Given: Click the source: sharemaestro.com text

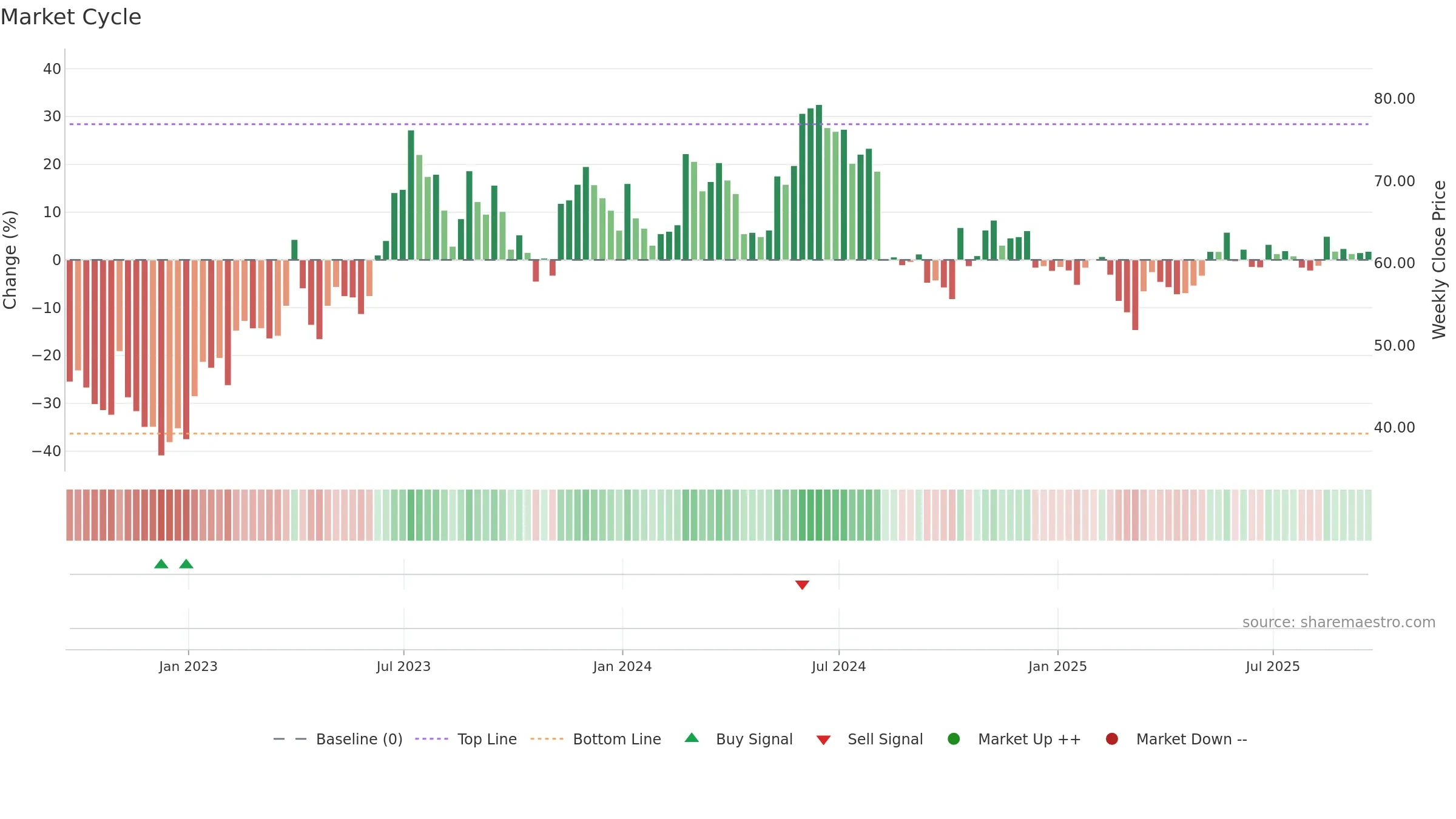Looking at the screenshot, I should tap(1339, 622).
